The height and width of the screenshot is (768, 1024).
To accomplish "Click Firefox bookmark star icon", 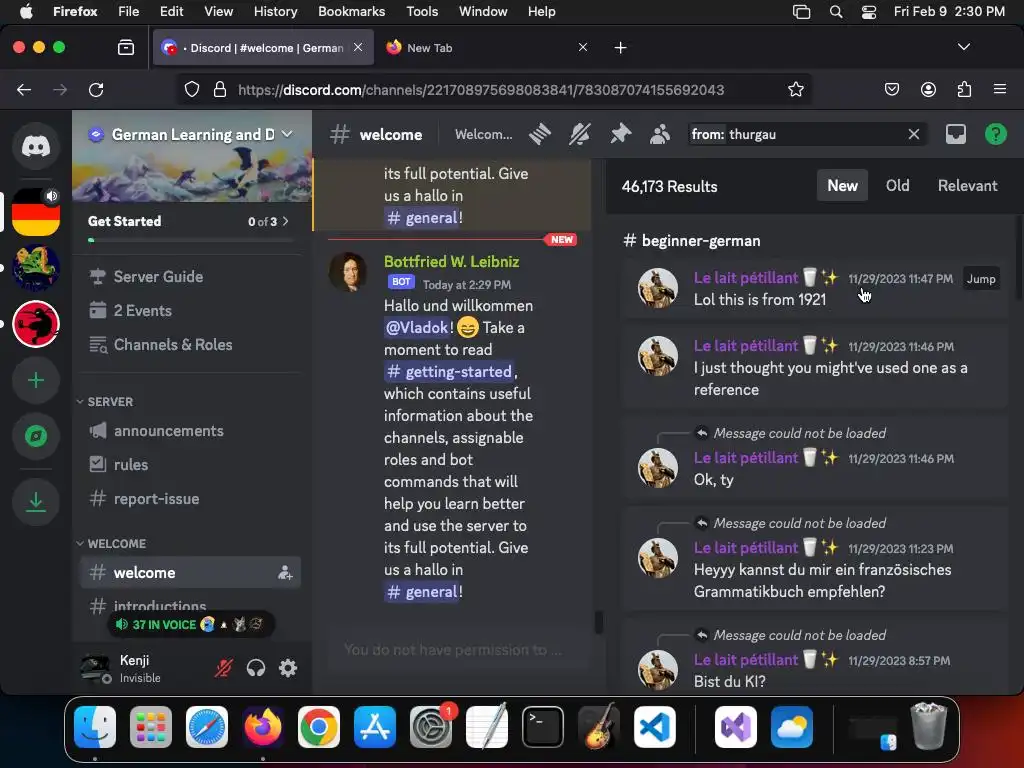I will [795, 89].
